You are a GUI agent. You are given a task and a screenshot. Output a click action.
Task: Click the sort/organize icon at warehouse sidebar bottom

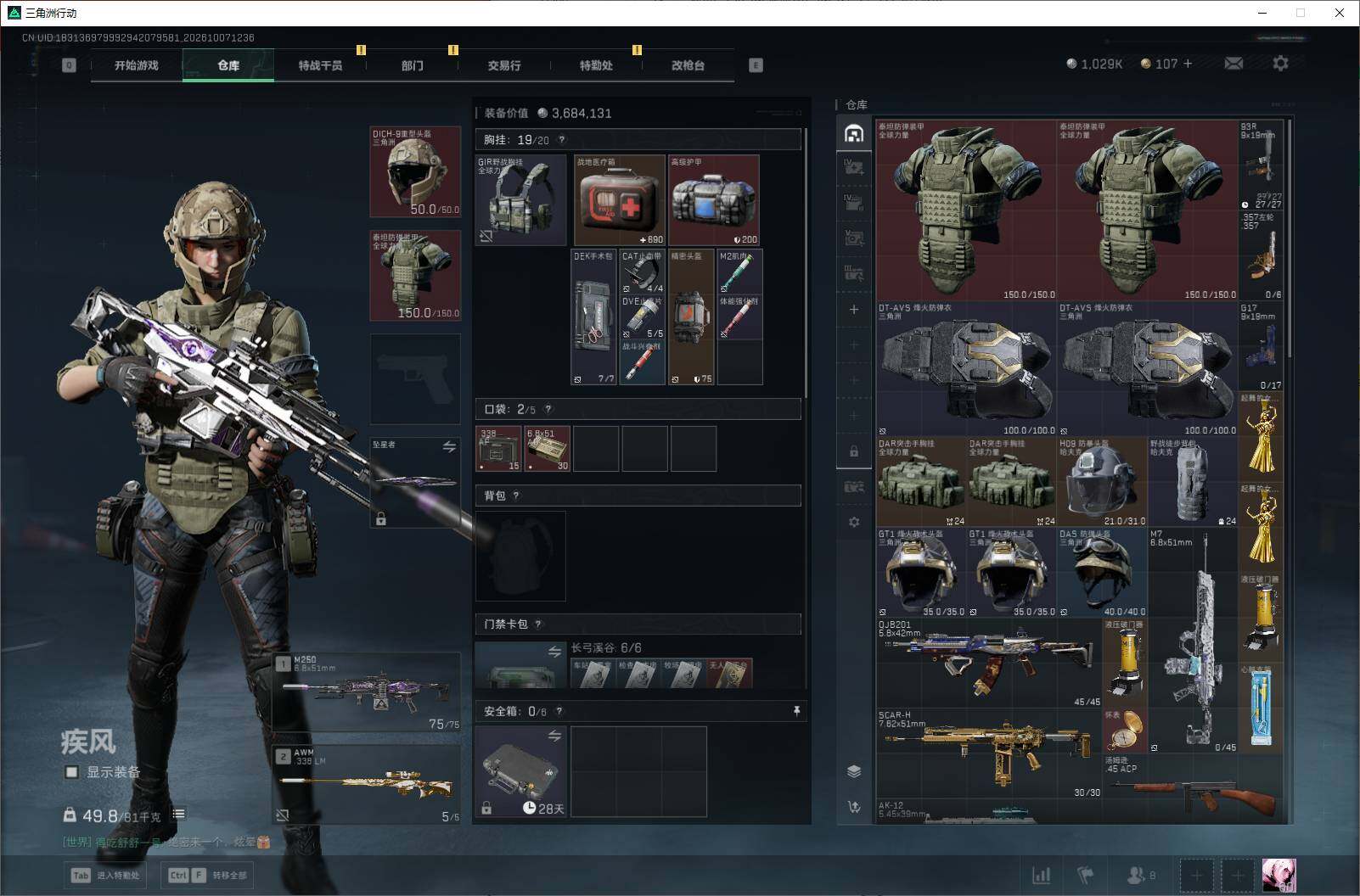click(854, 807)
